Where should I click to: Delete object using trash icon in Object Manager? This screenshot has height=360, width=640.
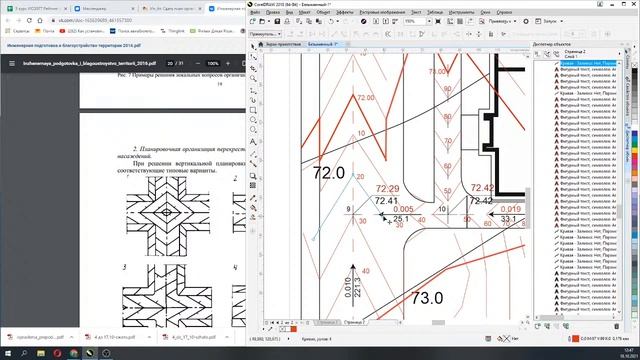pyautogui.click(x=616, y=326)
